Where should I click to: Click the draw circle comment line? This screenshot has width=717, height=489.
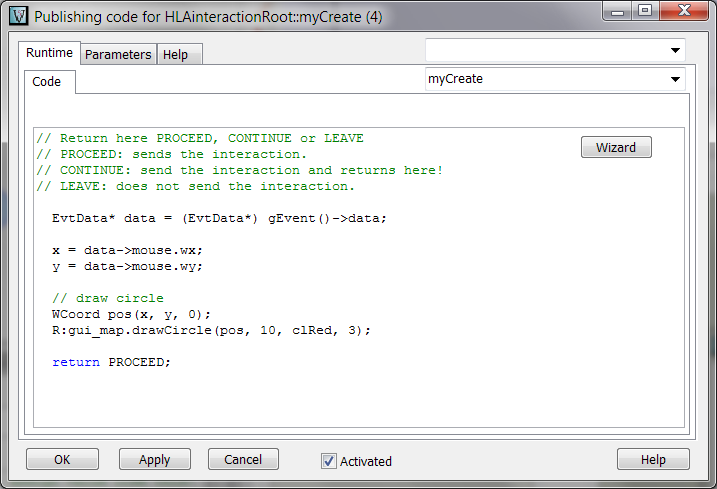tap(108, 298)
